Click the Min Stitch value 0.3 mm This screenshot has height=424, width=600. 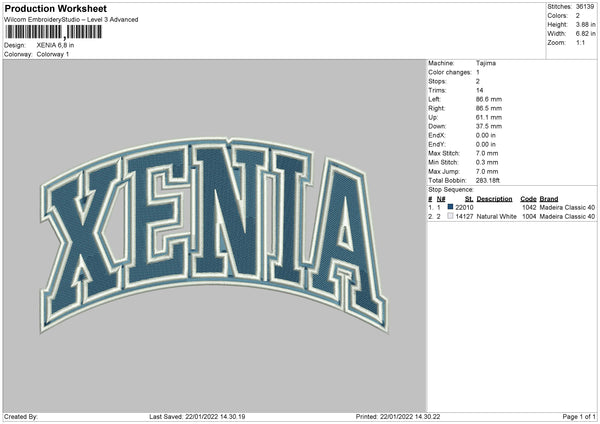[487, 162]
